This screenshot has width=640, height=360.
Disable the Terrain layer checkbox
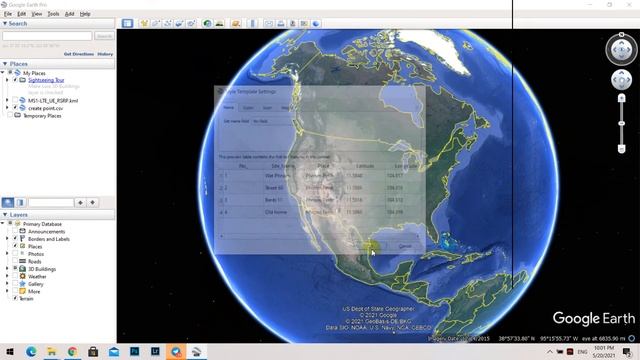tap(15, 298)
